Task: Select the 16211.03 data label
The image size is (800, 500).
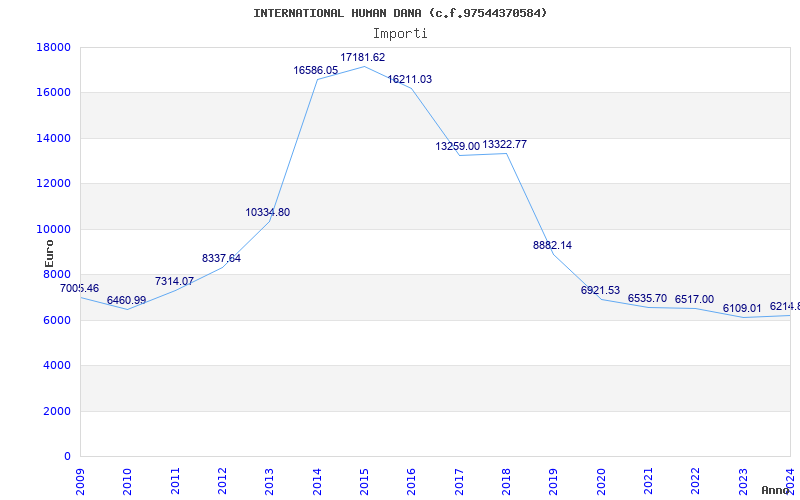Action: [x=410, y=80]
